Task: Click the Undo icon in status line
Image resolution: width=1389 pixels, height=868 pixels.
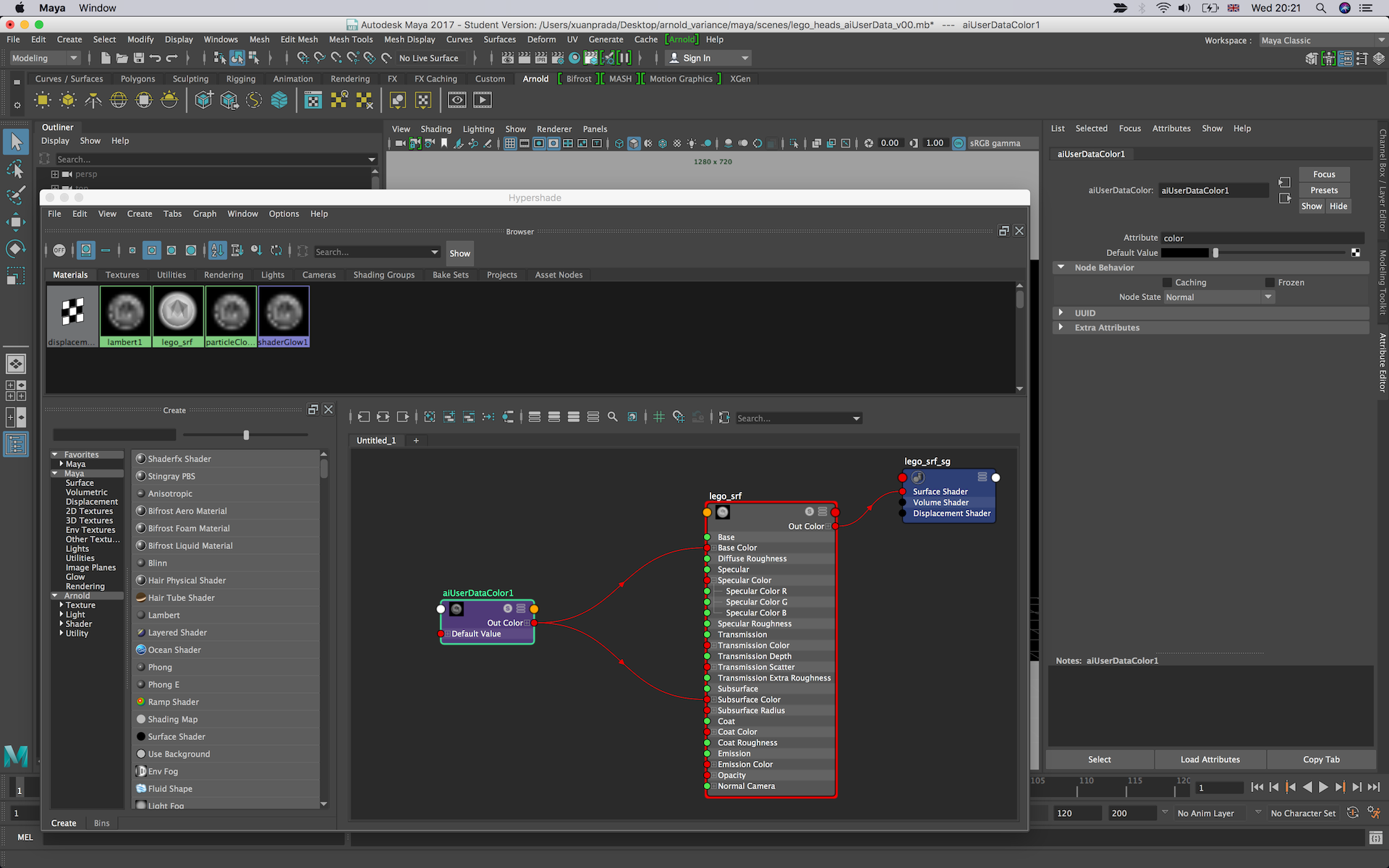Action: (155, 58)
